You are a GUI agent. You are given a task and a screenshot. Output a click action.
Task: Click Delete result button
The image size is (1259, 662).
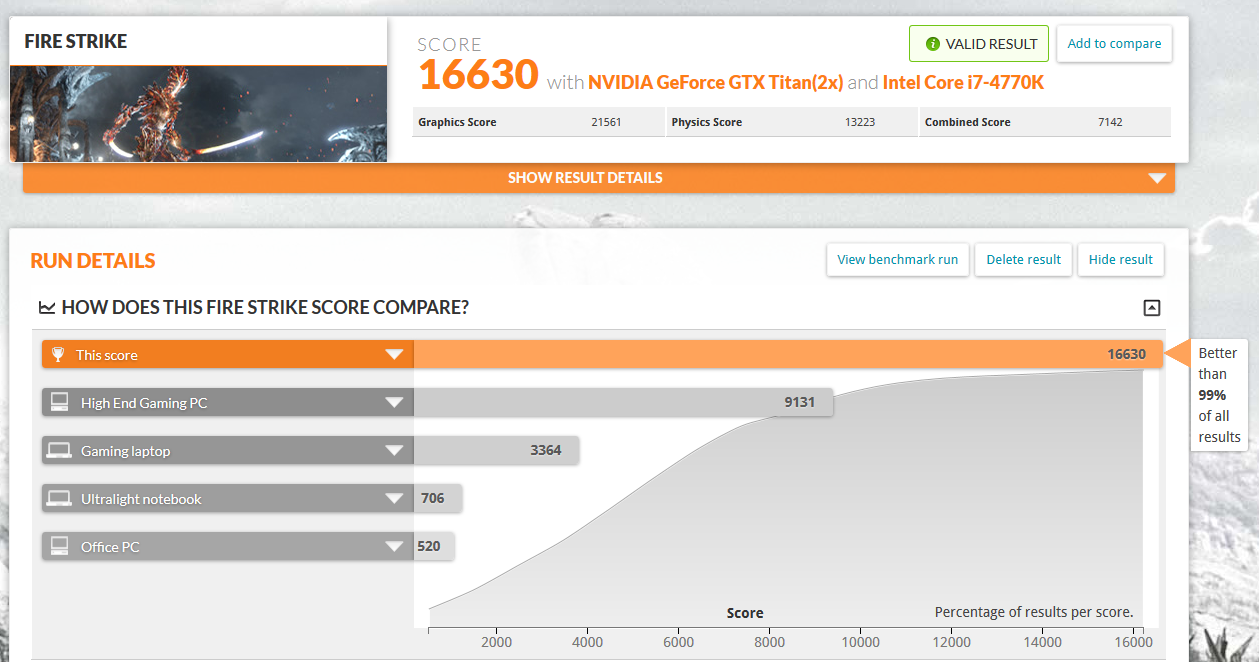tap(1023, 260)
